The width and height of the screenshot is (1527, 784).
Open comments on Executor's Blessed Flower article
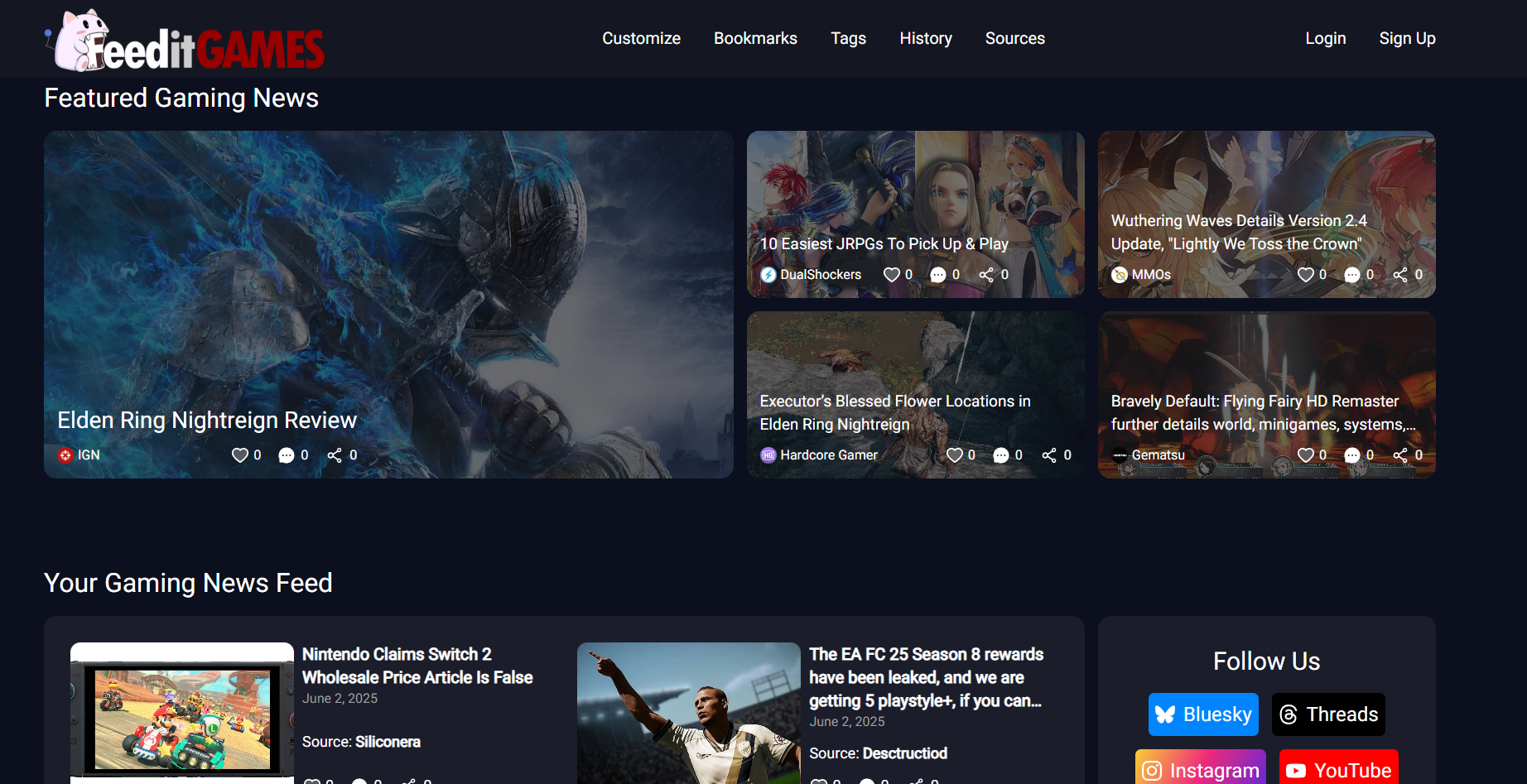[1001, 455]
